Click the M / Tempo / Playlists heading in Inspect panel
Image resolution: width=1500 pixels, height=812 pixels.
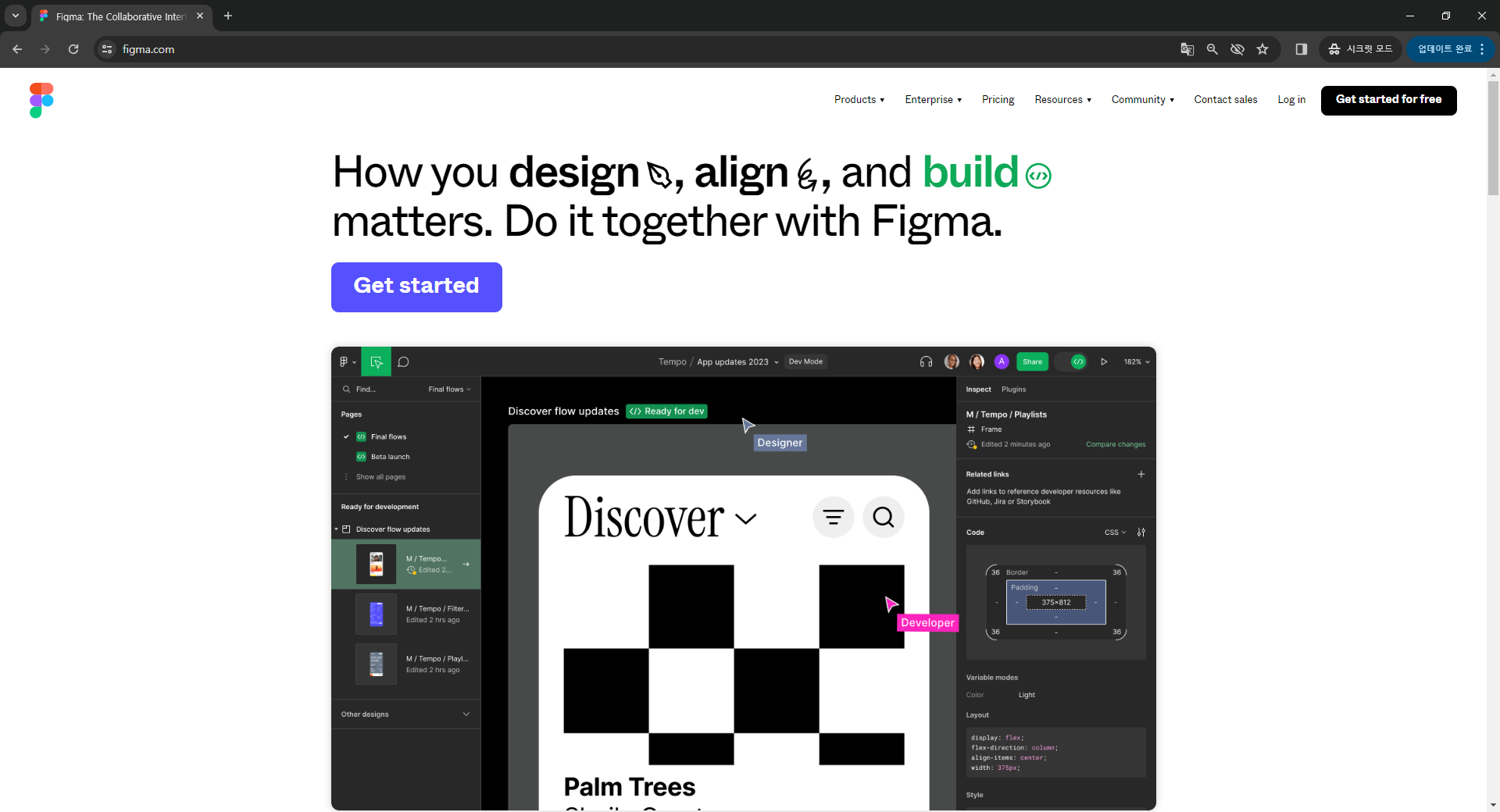tap(1006, 415)
